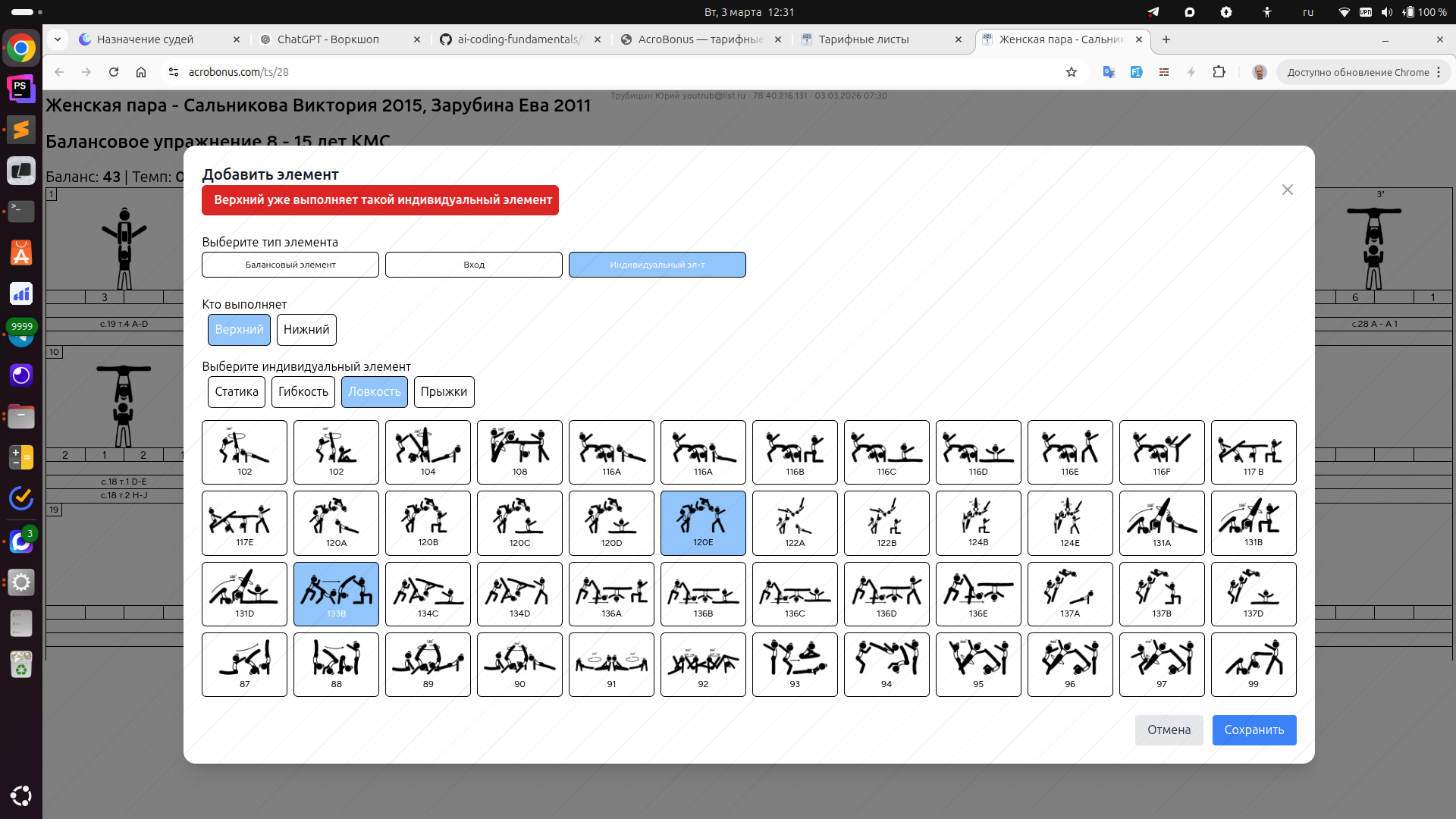Select element icon 131A
Image resolution: width=1456 pixels, height=819 pixels.
point(1161,523)
